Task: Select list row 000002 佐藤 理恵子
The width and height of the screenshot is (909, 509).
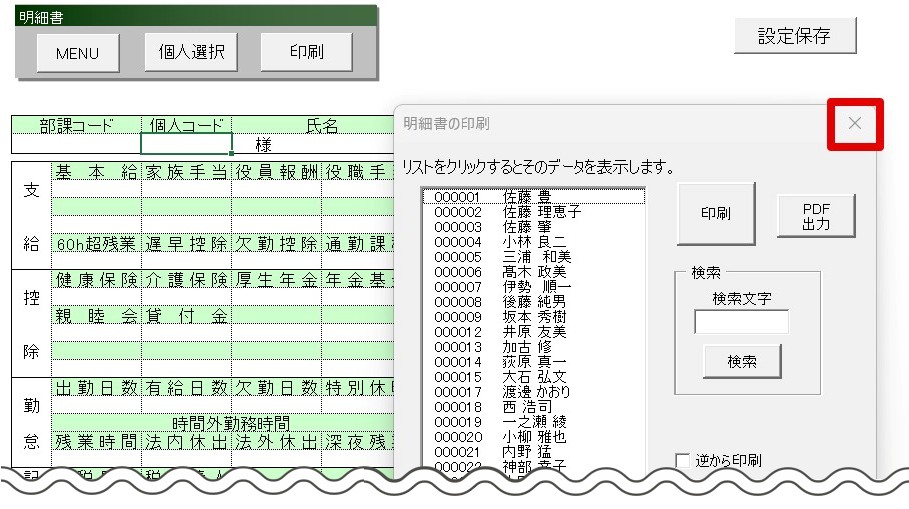Action: pos(533,212)
